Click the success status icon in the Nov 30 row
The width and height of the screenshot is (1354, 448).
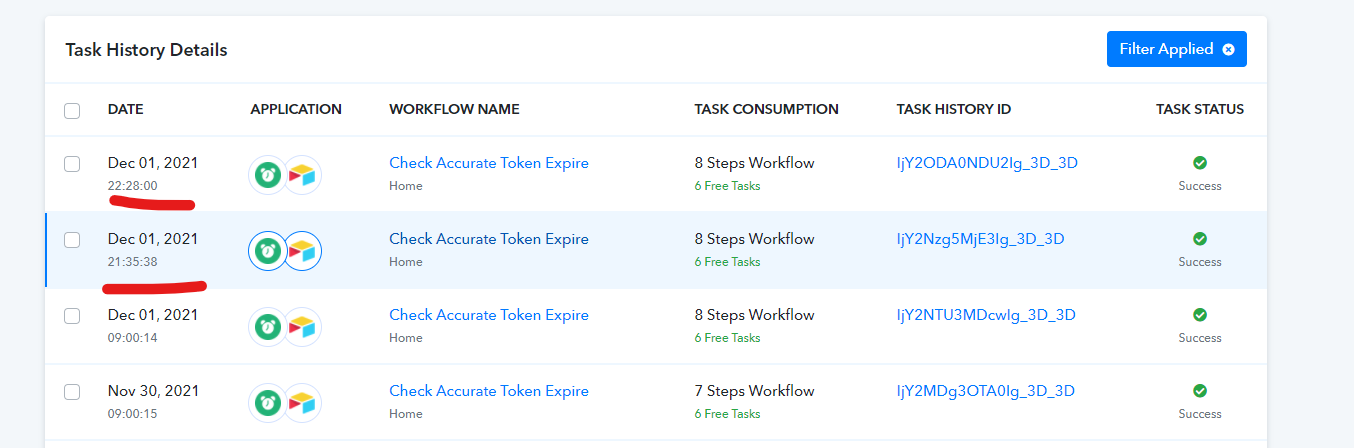click(1200, 390)
